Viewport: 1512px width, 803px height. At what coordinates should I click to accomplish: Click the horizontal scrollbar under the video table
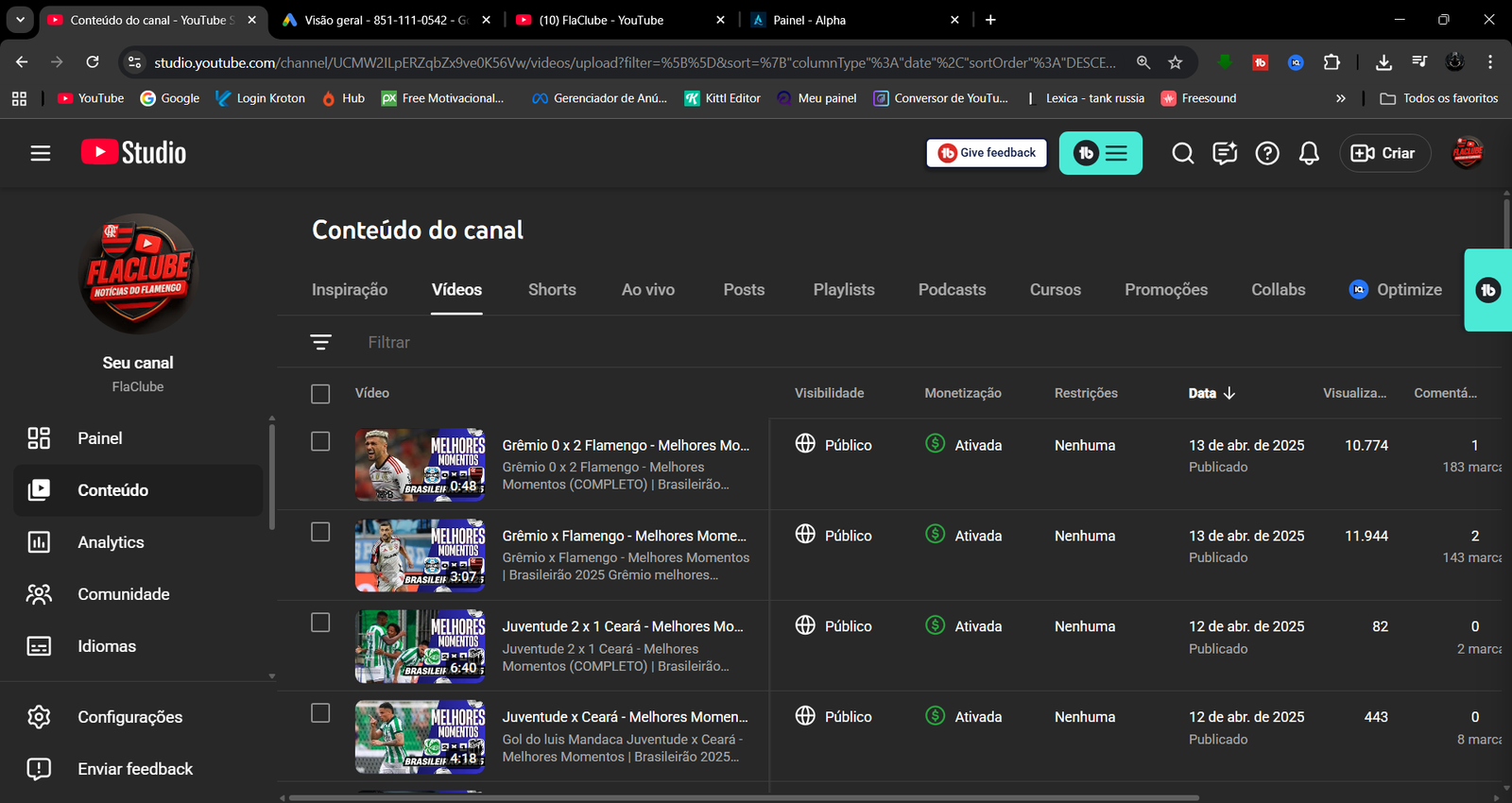pyautogui.click(x=743, y=797)
